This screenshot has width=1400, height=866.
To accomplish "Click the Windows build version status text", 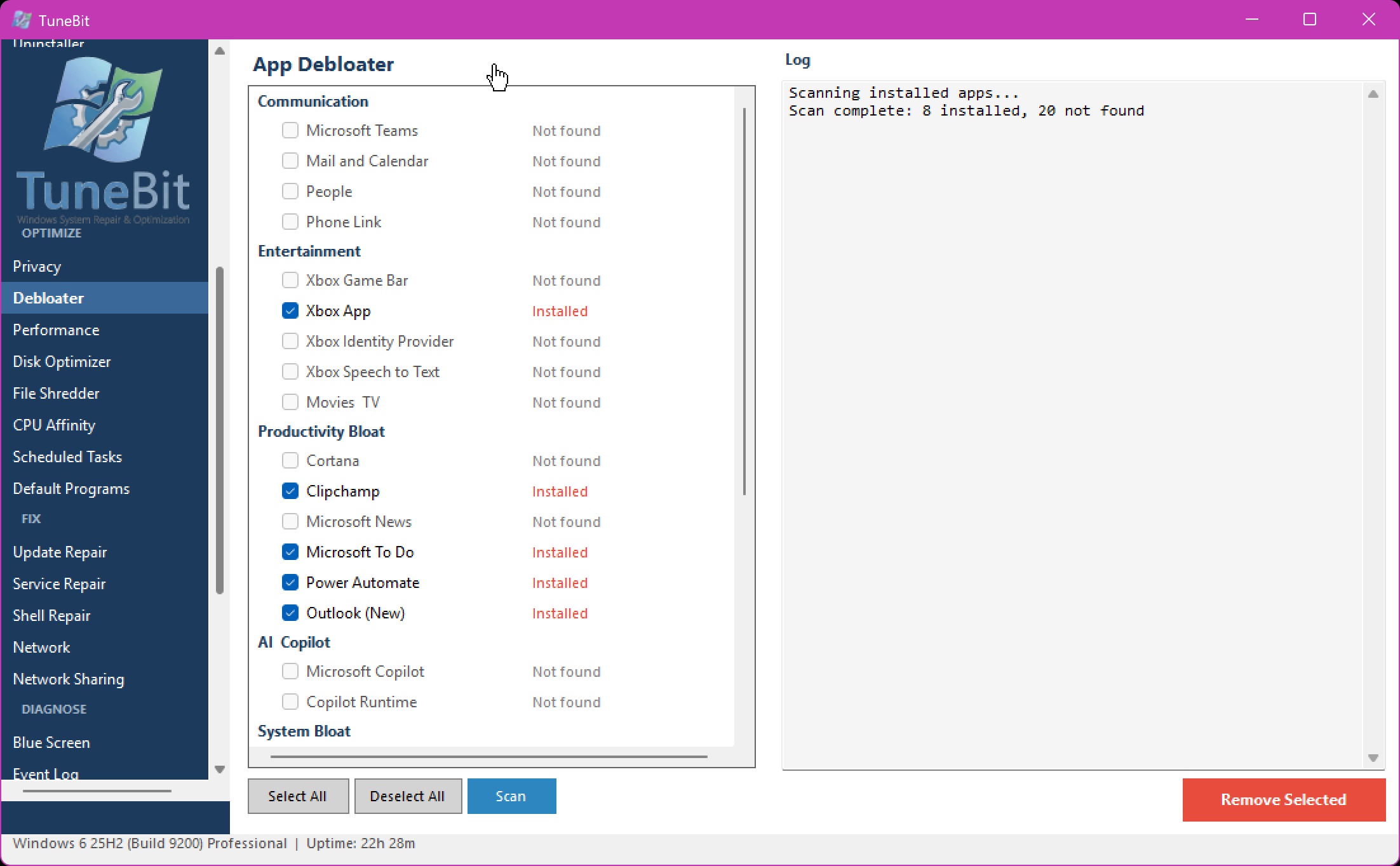I will pyautogui.click(x=150, y=843).
